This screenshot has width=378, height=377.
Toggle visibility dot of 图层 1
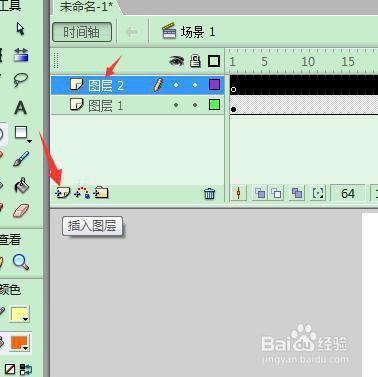pos(176,105)
